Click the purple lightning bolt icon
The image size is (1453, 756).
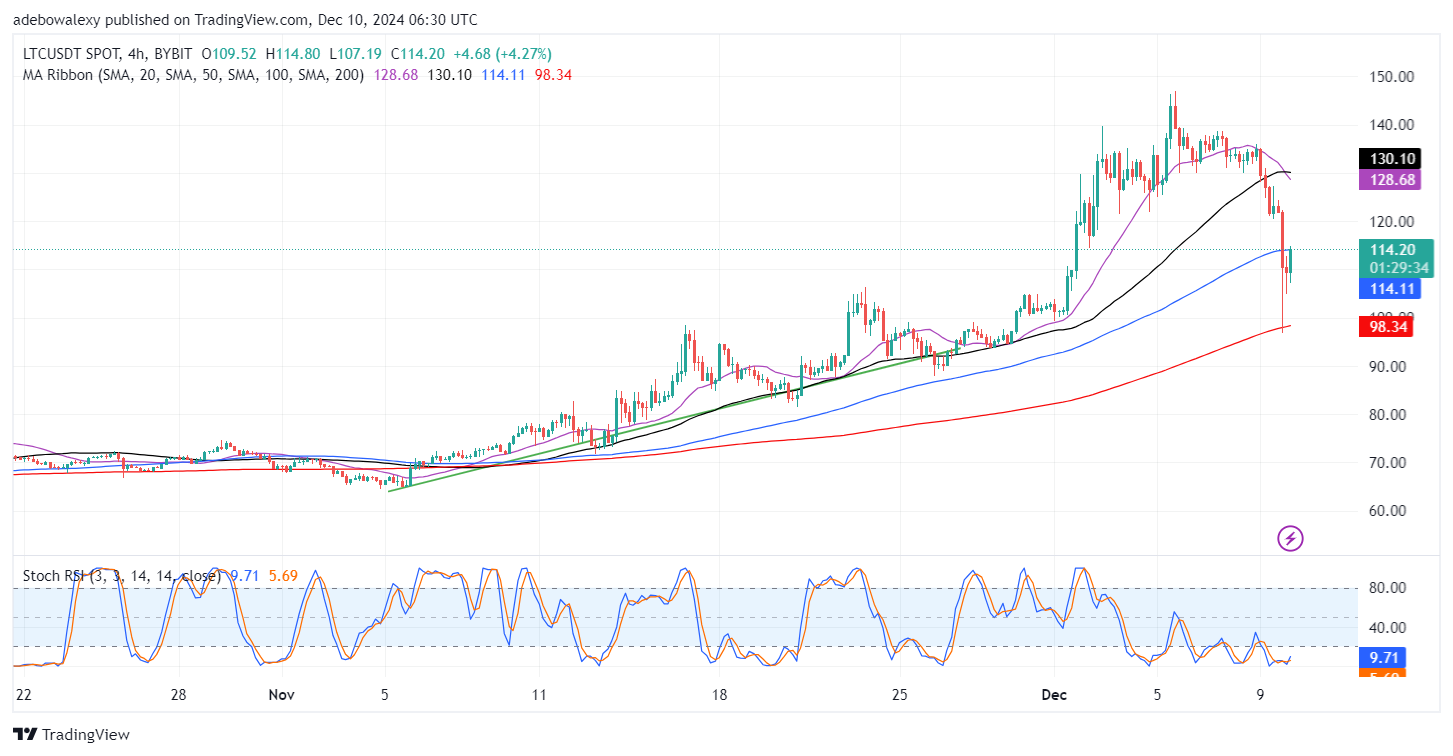(1290, 539)
